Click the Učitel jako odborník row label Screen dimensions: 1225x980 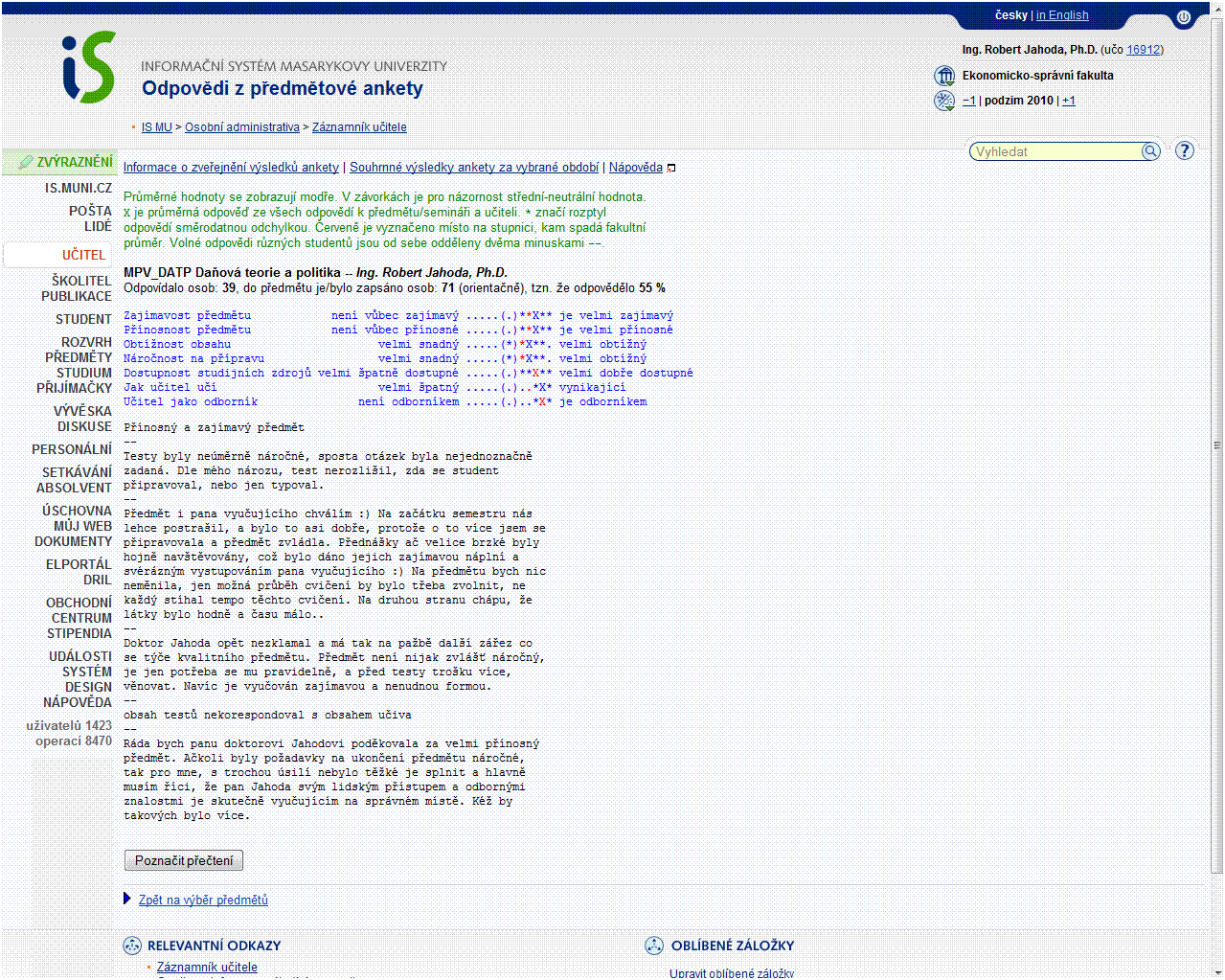coord(191,401)
